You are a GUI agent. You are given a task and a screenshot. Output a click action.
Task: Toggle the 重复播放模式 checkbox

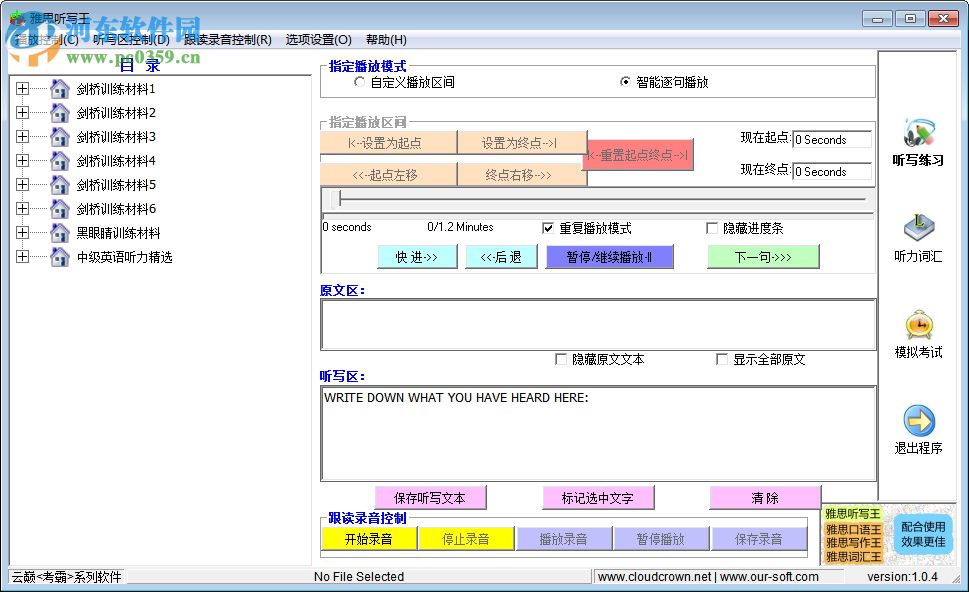coord(548,228)
